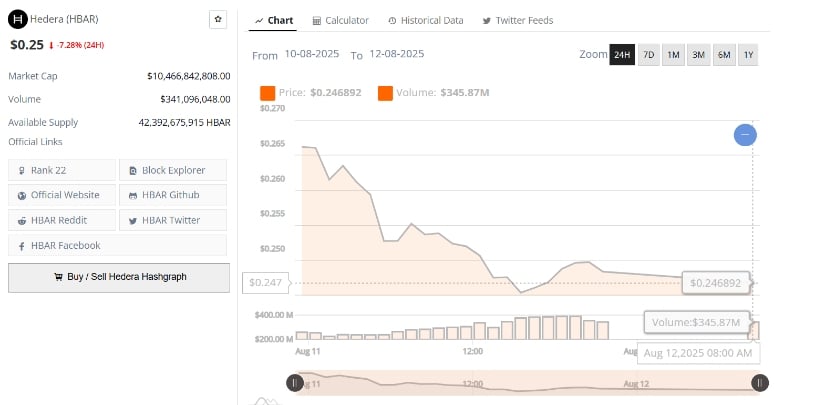Click the HBAR Github icon

click(133, 195)
